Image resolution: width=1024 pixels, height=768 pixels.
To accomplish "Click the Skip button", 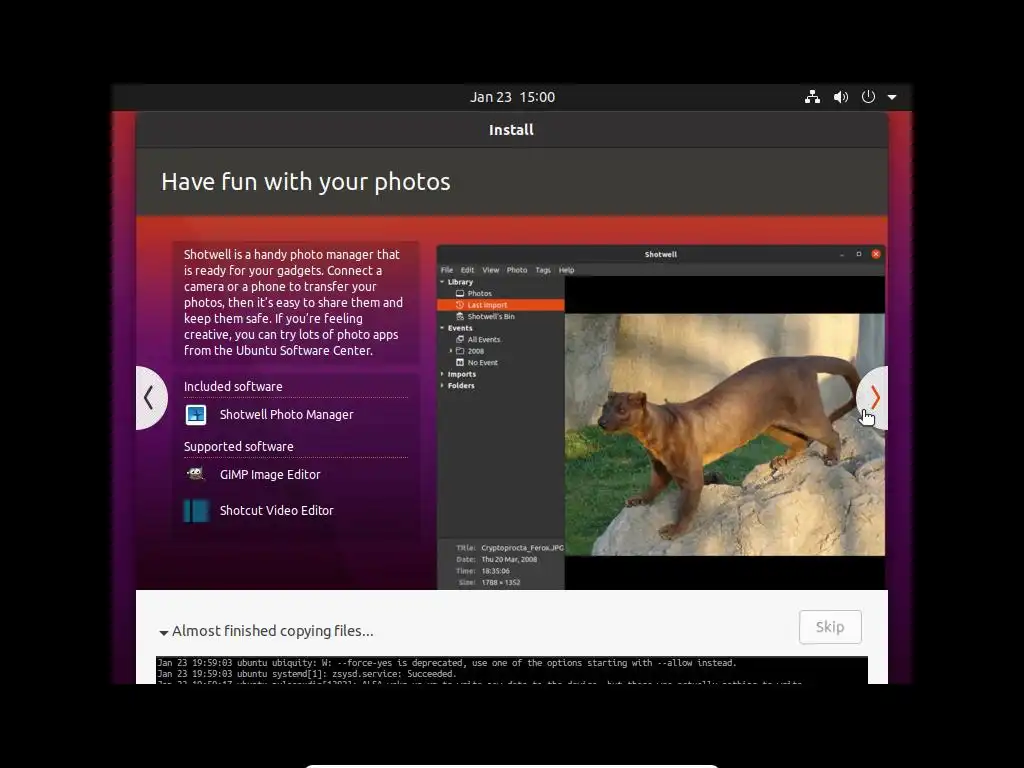I will pos(830,627).
